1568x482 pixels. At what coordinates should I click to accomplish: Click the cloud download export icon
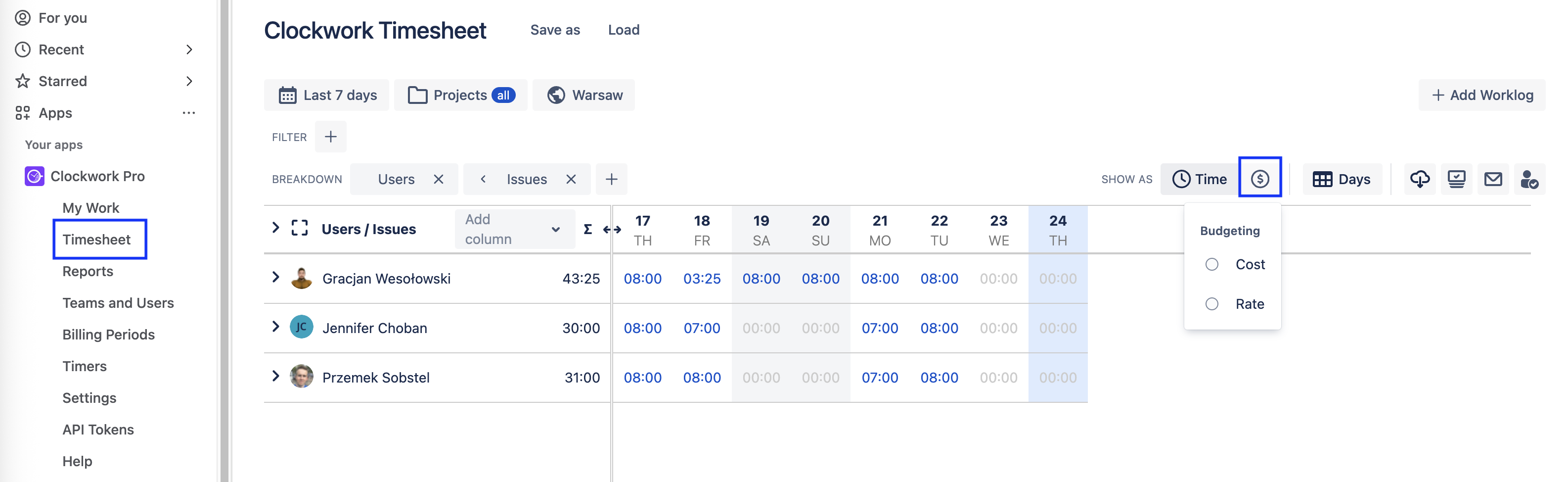pyautogui.click(x=1420, y=179)
